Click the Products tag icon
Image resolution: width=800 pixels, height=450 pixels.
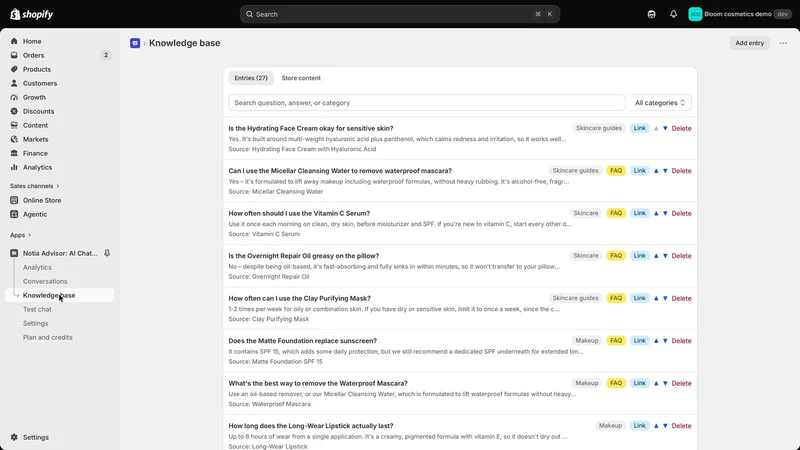click(x=14, y=69)
